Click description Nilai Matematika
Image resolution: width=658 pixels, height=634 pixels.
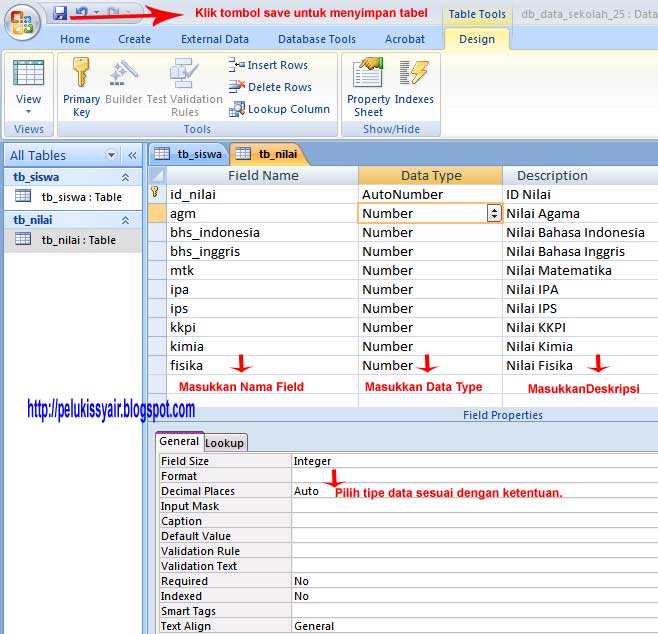tap(559, 271)
